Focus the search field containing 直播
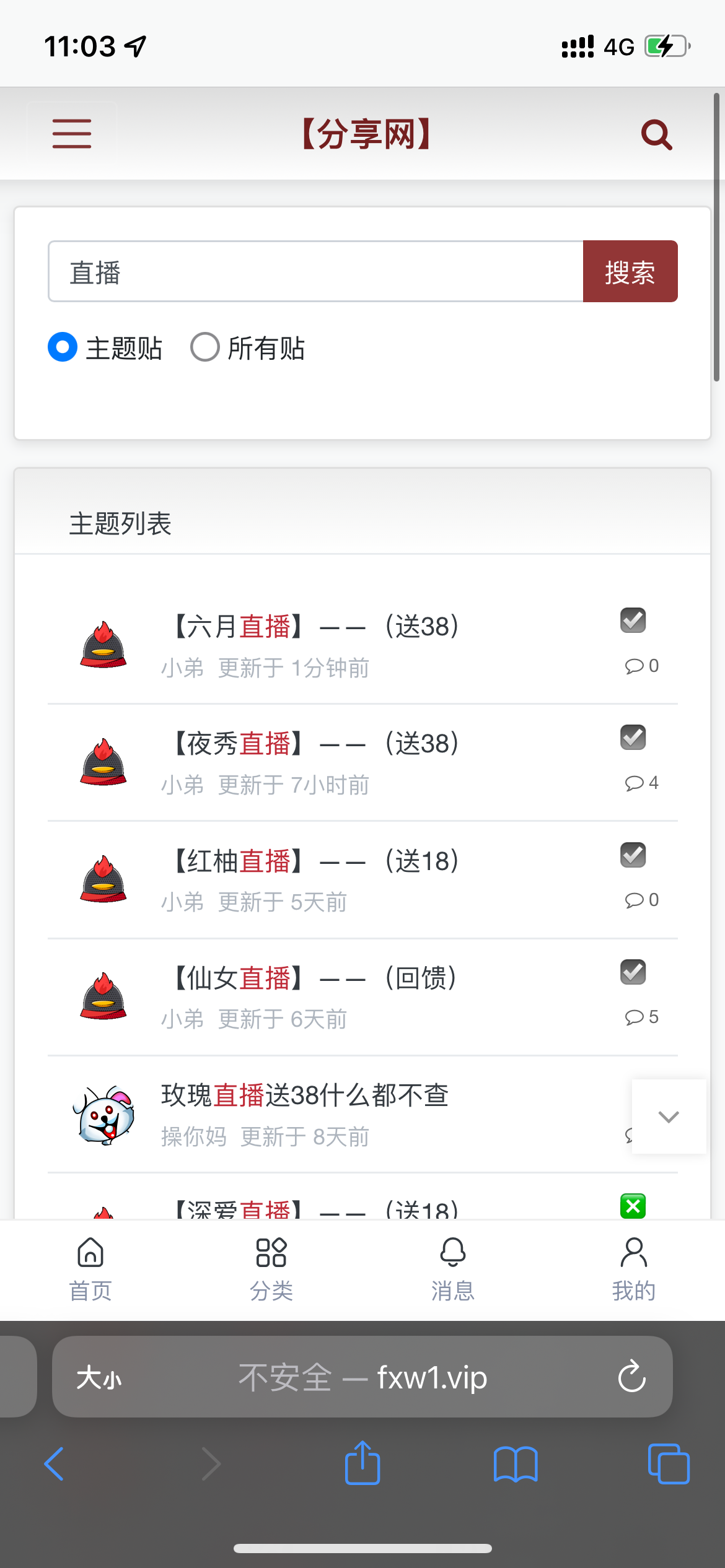Viewport: 725px width, 1568px height. click(316, 272)
